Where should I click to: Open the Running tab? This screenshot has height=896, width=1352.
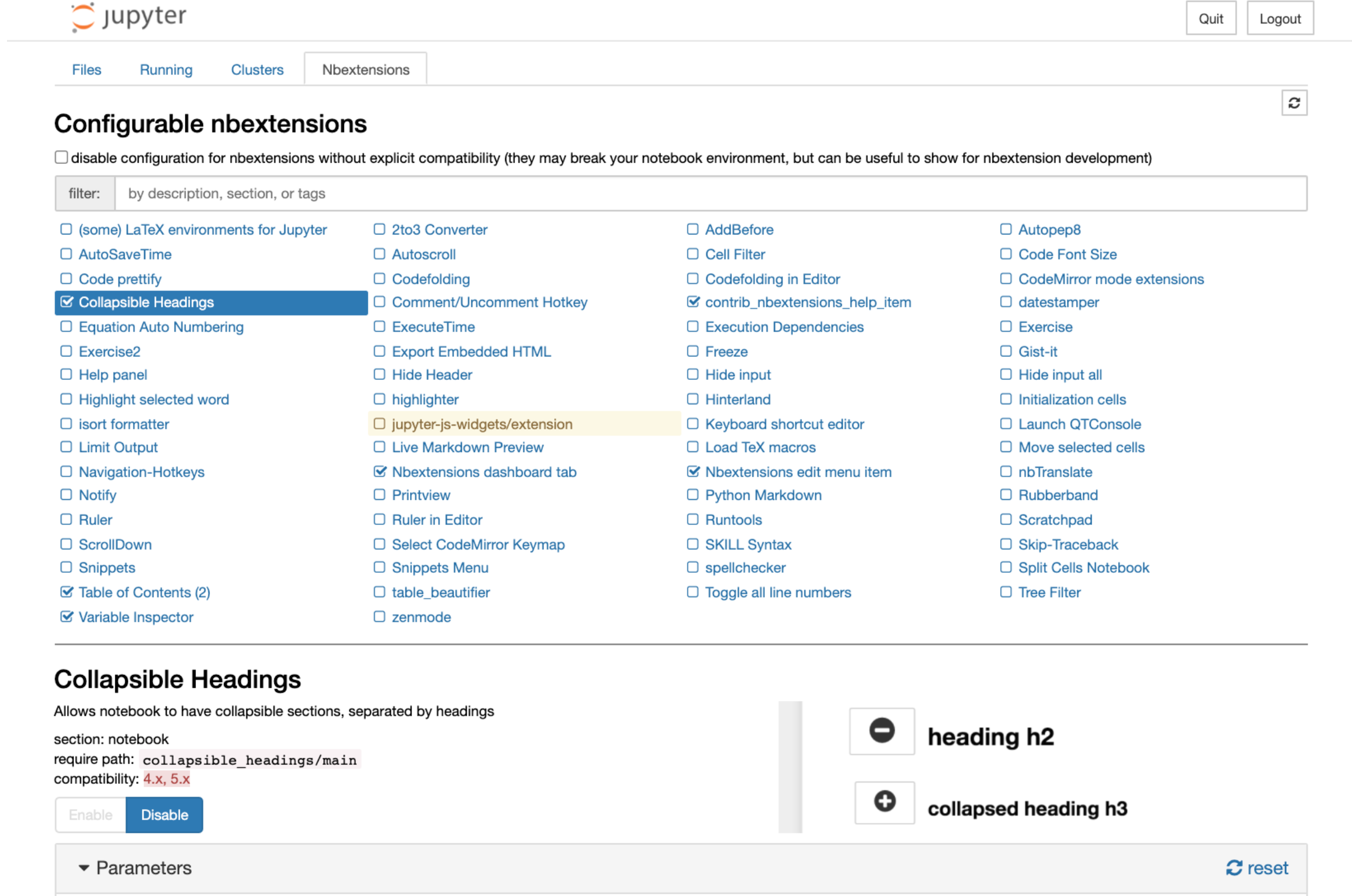coord(166,69)
